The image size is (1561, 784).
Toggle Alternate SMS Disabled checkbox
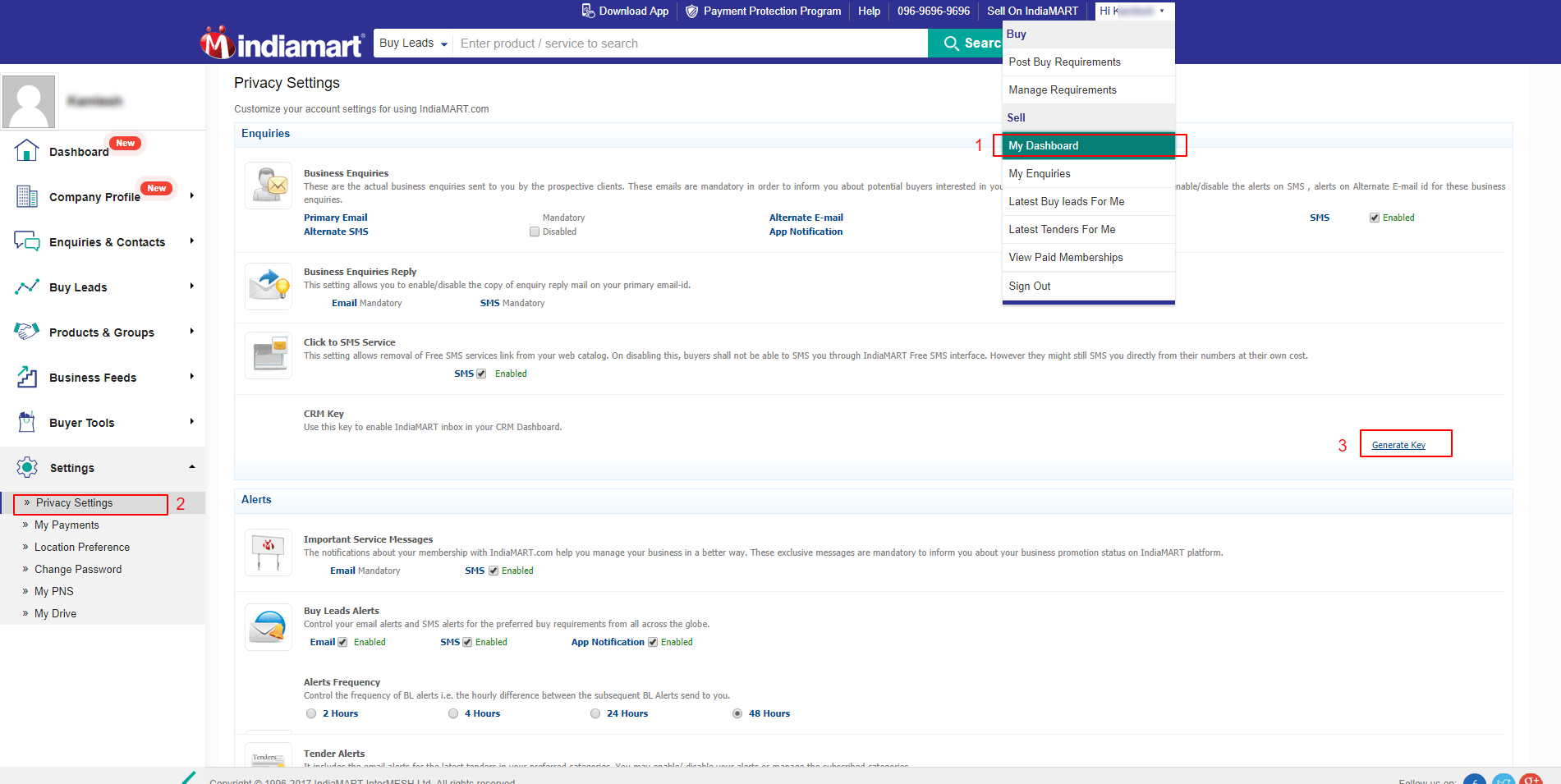(x=535, y=232)
